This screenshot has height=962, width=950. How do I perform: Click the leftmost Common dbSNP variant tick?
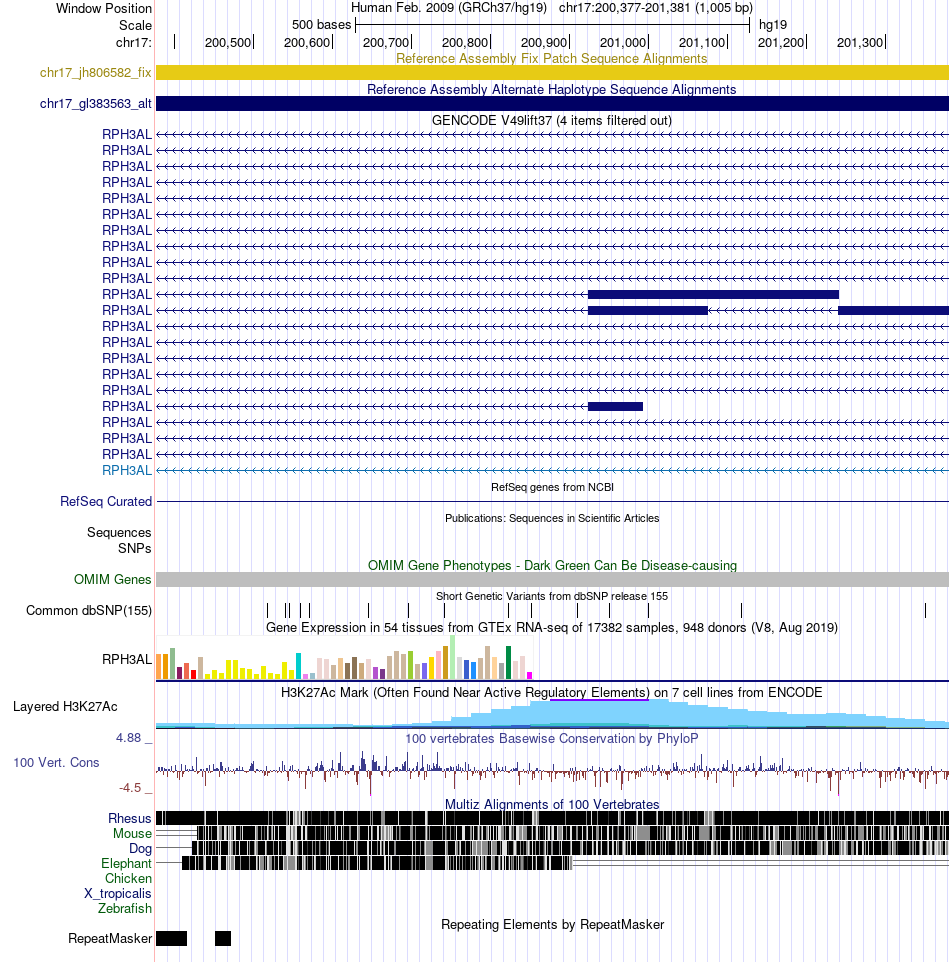(268, 610)
